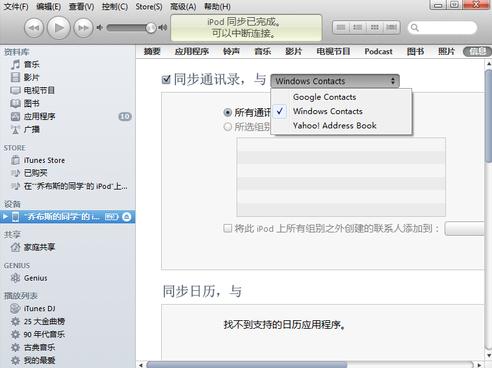492x368 pixels.
Task: Switch to the 铃声 tab
Action: [x=231, y=52]
